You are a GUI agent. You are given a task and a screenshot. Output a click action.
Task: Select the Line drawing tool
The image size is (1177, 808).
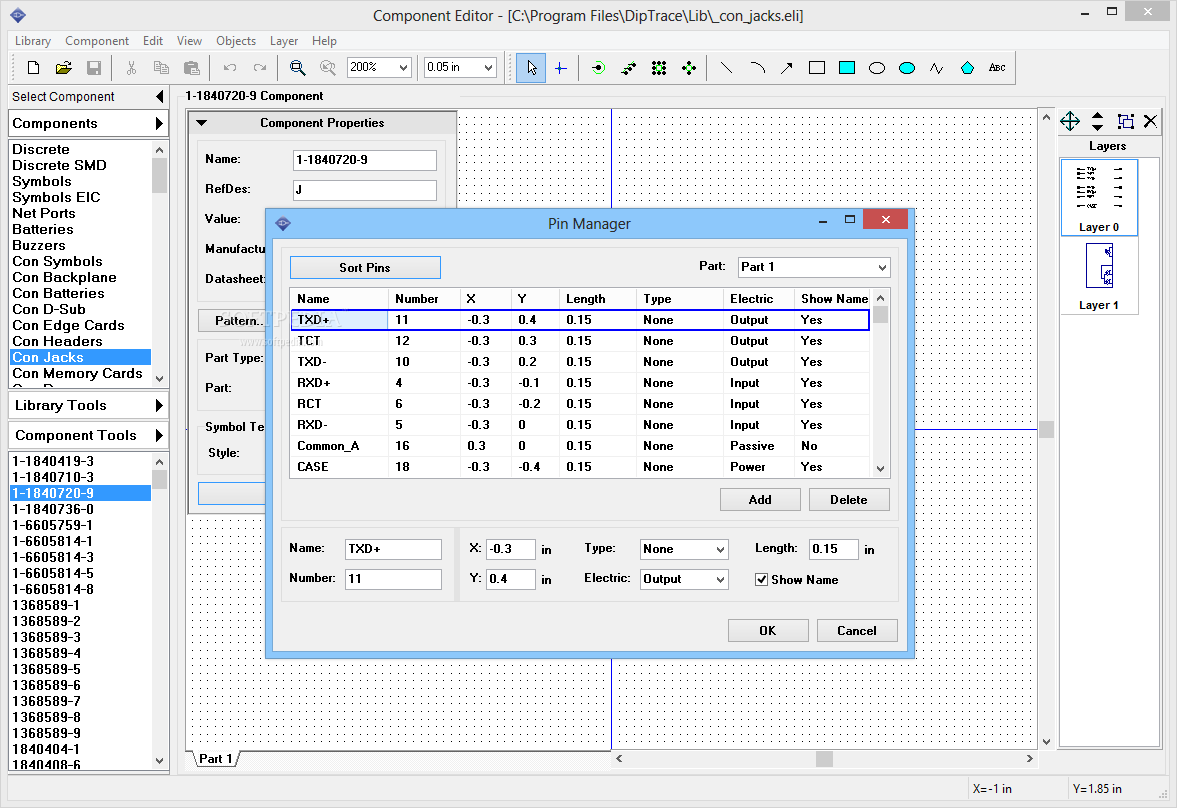pos(727,68)
